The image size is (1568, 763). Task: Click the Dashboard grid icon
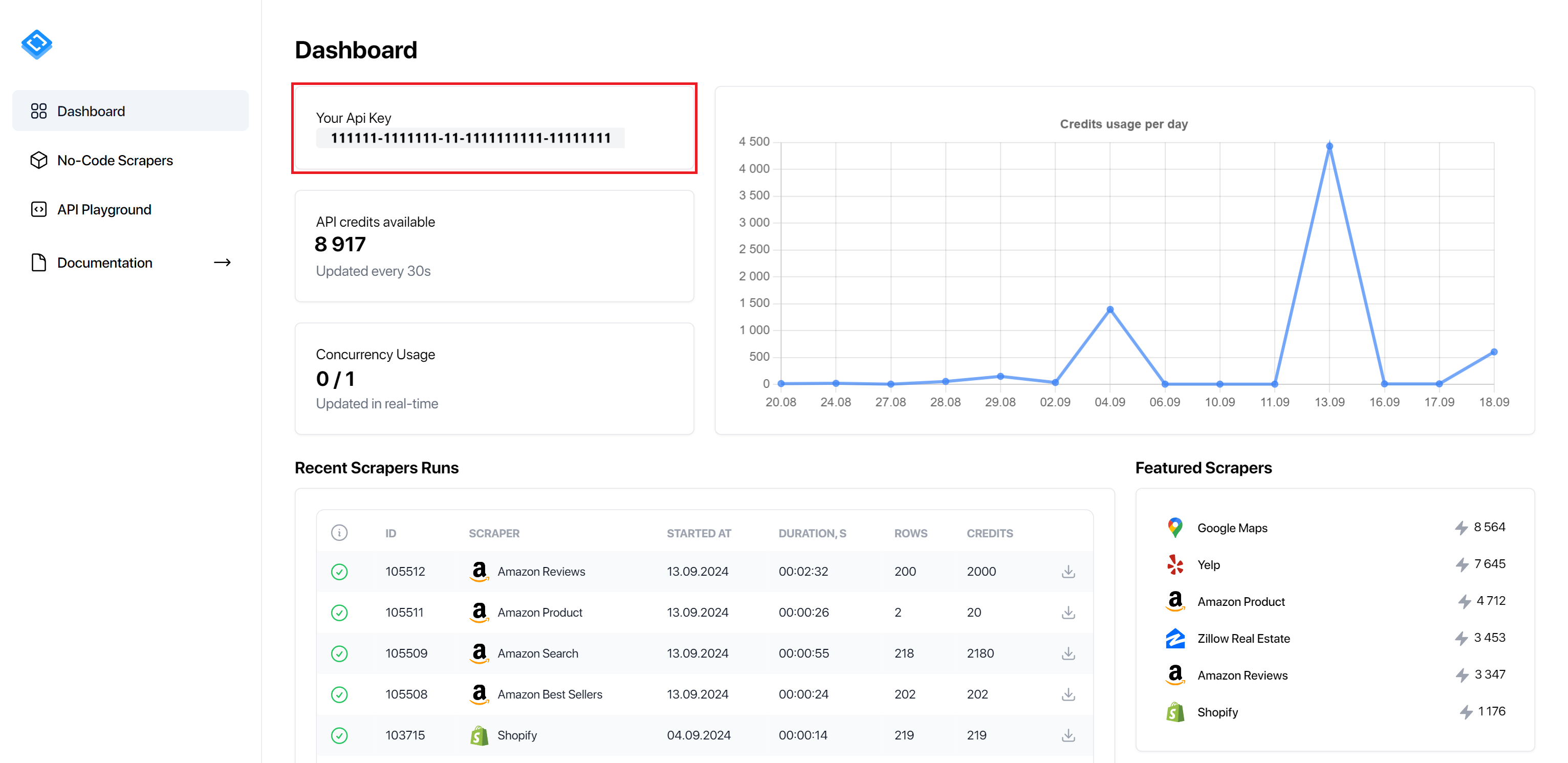point(39,111)
